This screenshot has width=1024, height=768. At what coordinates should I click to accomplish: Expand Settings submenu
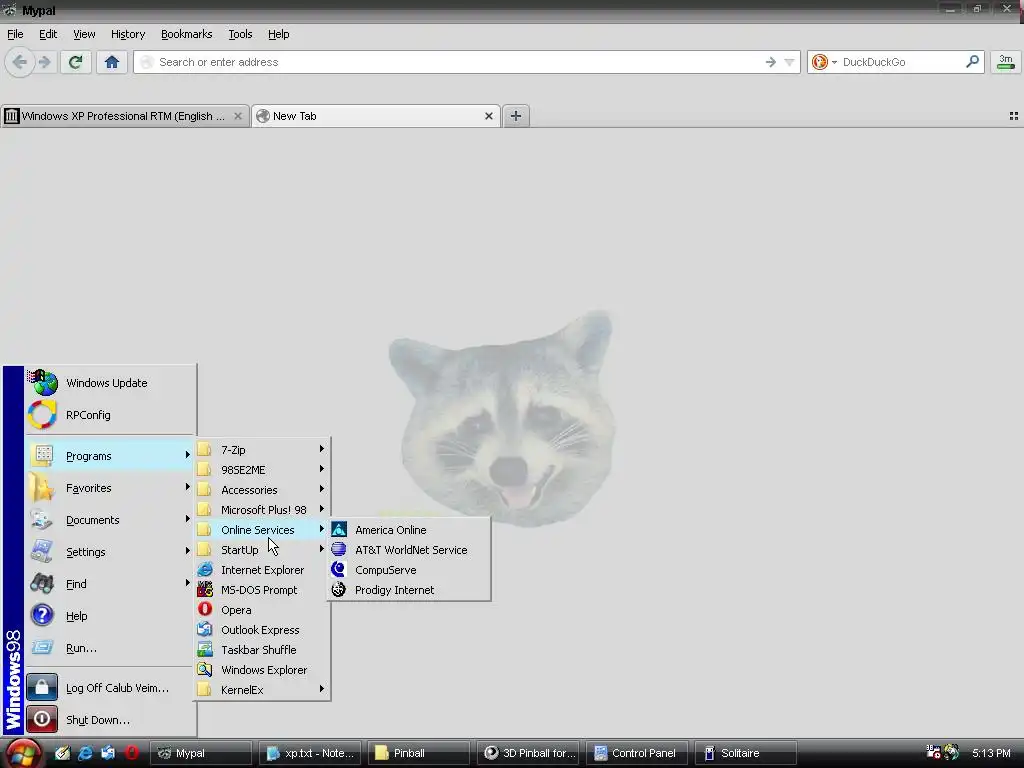[110, 552]
